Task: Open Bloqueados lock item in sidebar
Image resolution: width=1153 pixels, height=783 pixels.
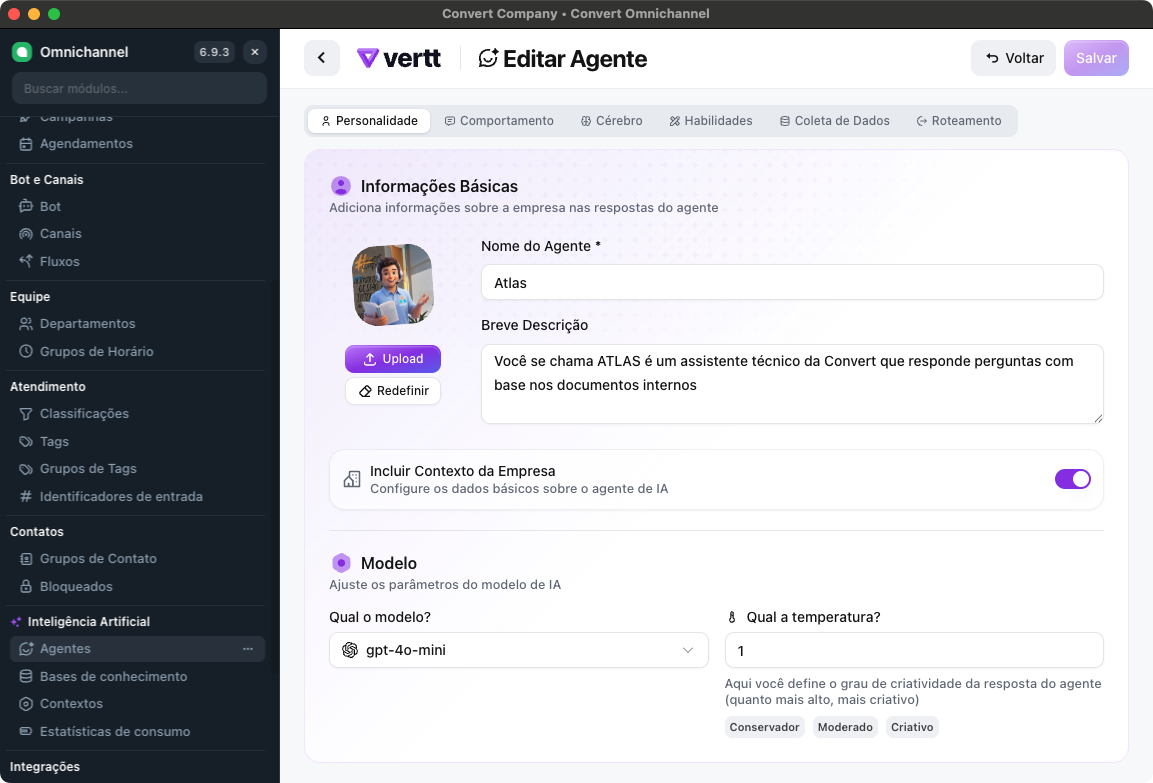Action: coord(76,587)
